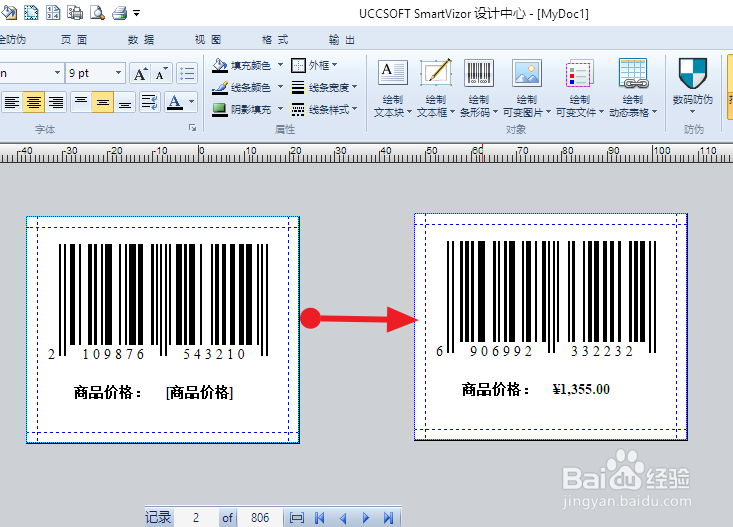Open the 格式 ribbon tab

pyautogui.click(x=275, y=40)
